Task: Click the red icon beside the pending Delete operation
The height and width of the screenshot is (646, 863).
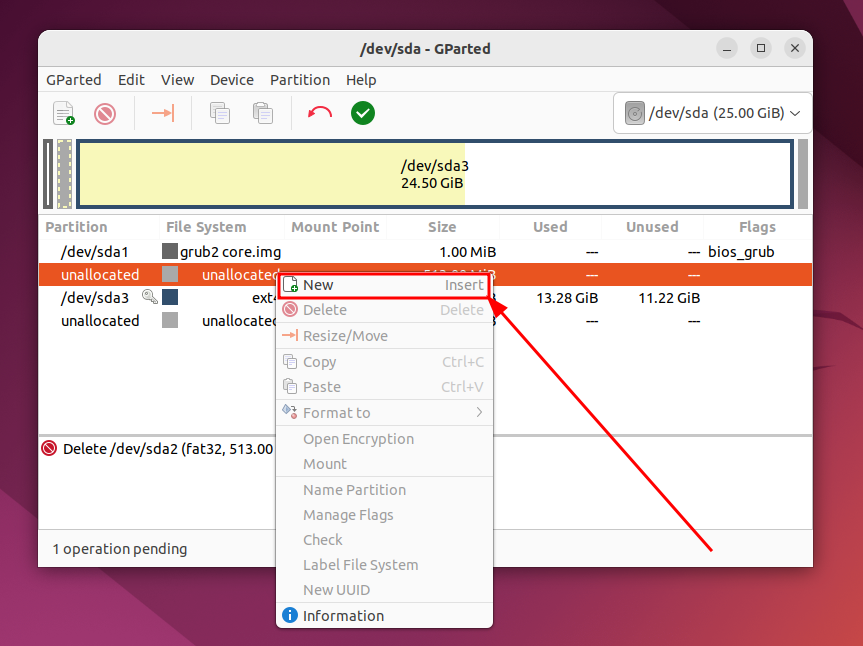Action: 49,448
